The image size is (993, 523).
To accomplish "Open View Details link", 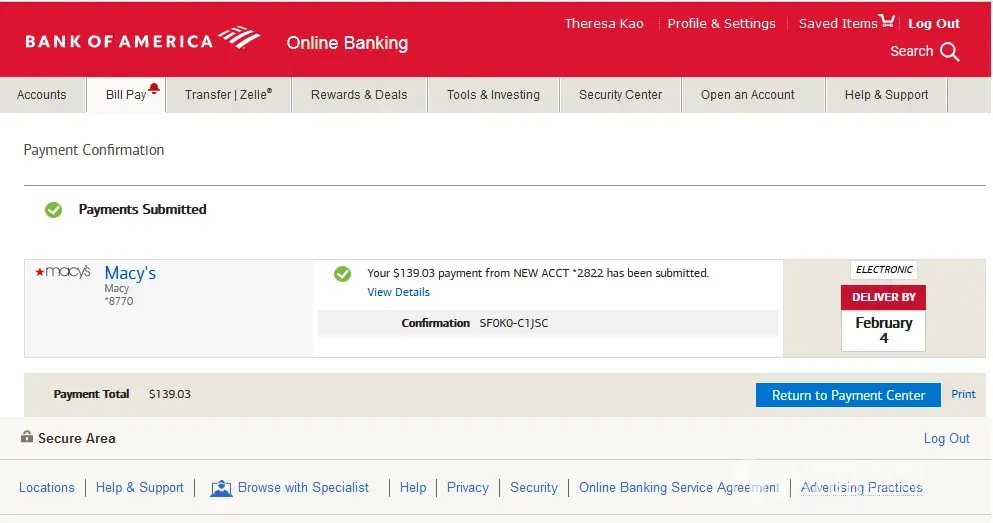I will (398, 292).
